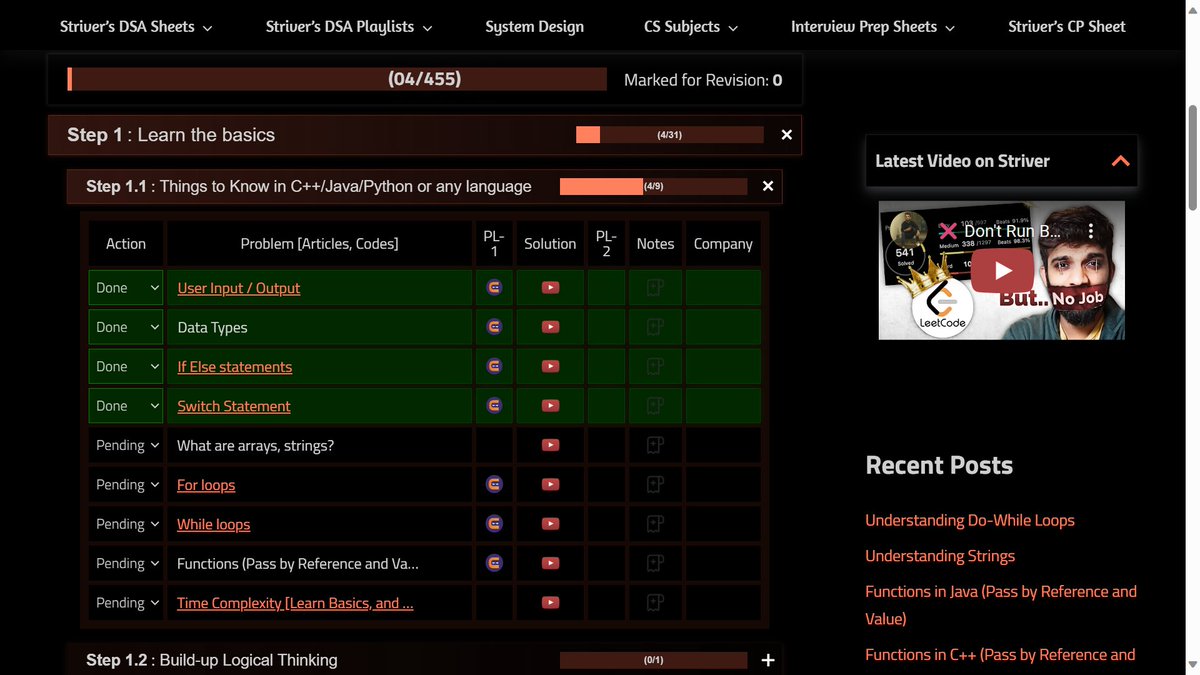Change Pending status of While loops
Screen dimensions: 1200x675
point(126,524)
